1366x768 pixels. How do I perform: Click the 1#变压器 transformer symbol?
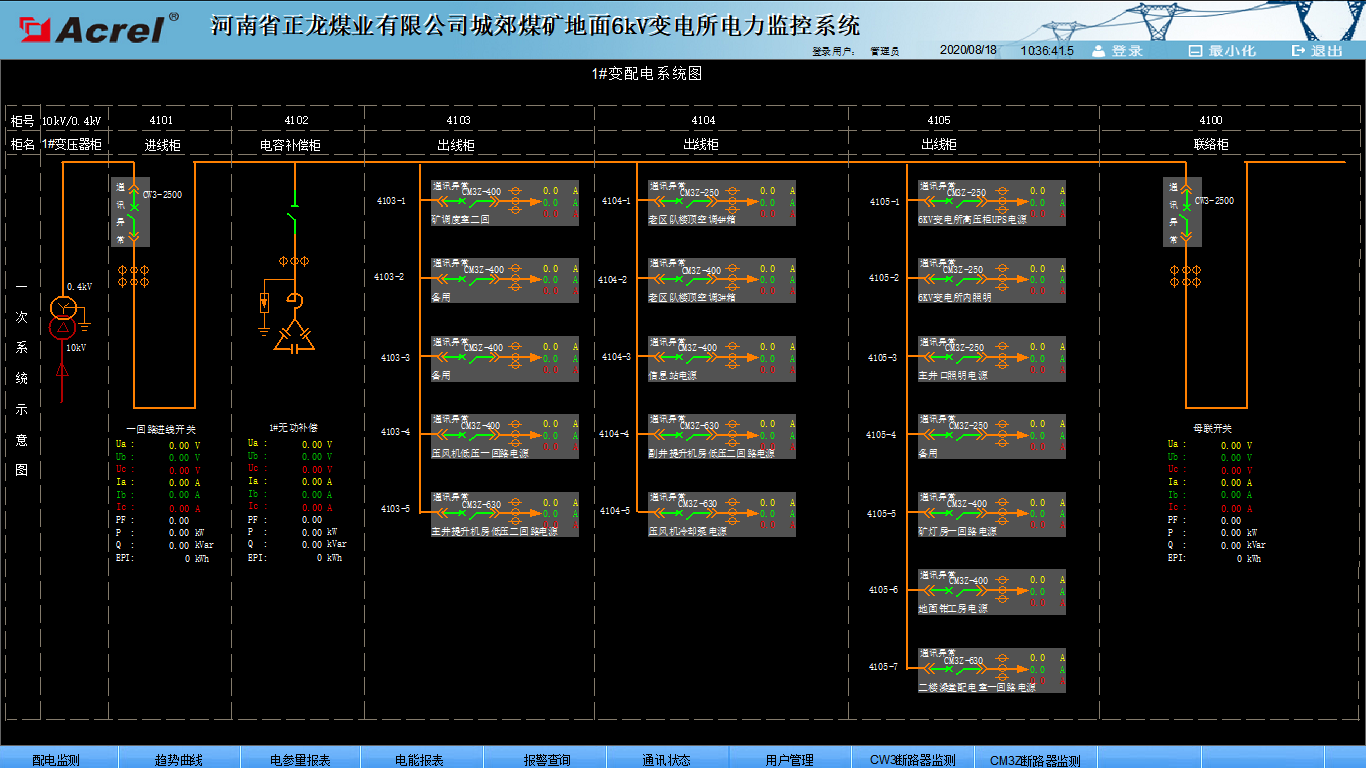(x=63, y=318)
